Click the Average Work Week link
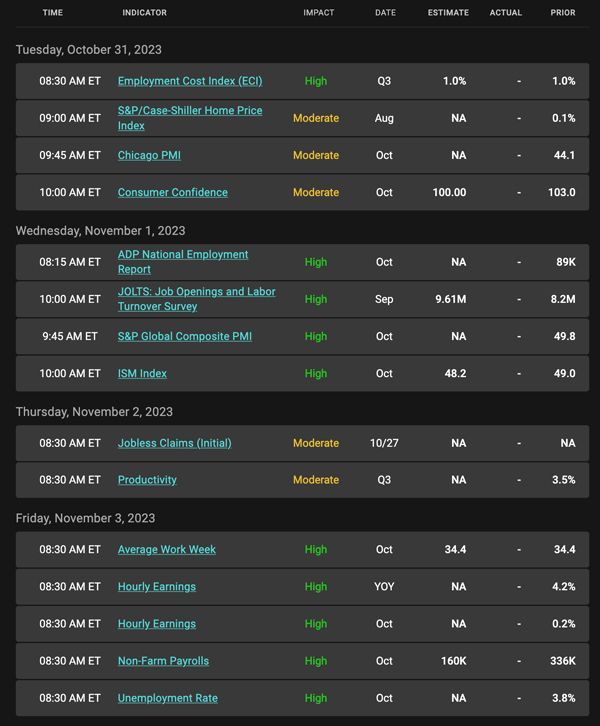600x726 pixels. tap(167, 550)
